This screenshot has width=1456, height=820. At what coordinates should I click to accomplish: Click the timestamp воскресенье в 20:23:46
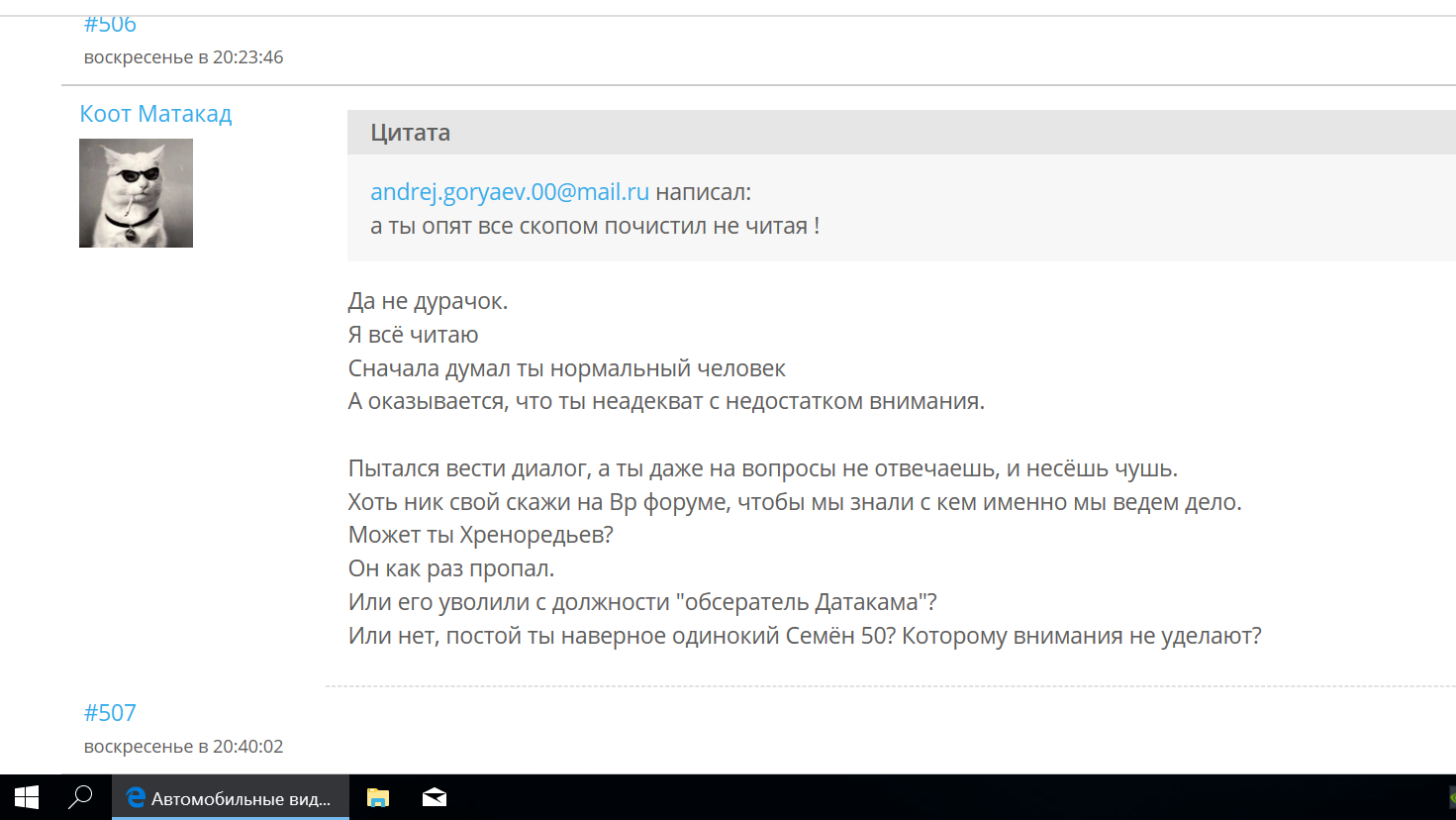click(x=183, y=57)
